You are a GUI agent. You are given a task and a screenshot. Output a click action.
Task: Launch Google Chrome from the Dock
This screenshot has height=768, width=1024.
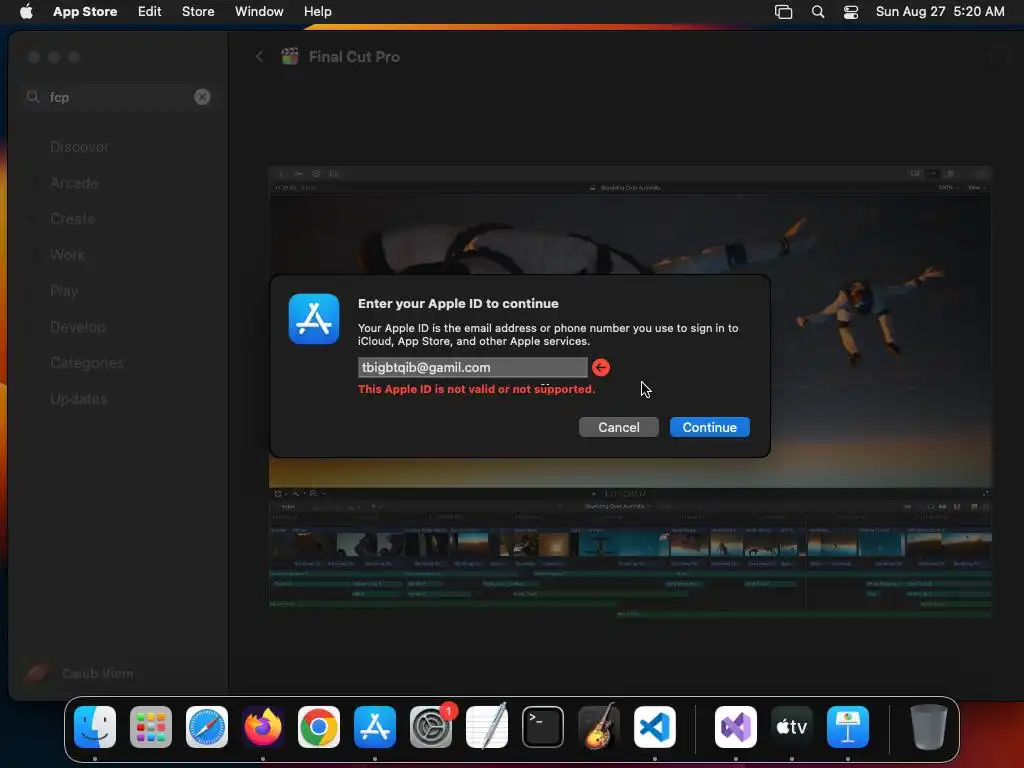(319, 727)
